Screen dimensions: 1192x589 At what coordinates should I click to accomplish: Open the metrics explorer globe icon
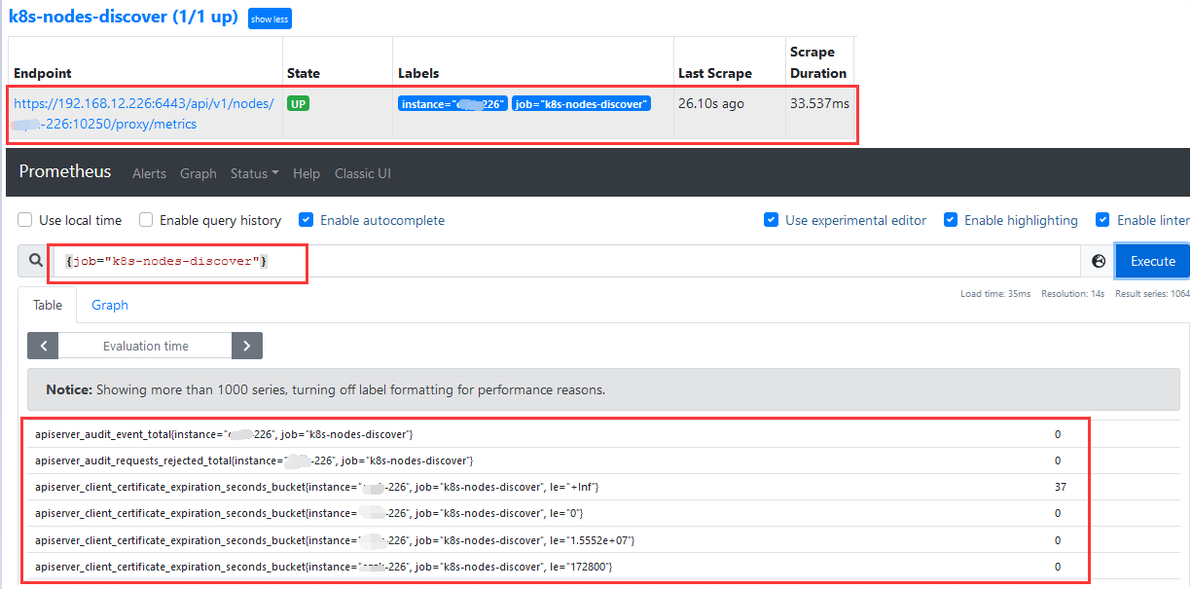[x=1098, y=261]
